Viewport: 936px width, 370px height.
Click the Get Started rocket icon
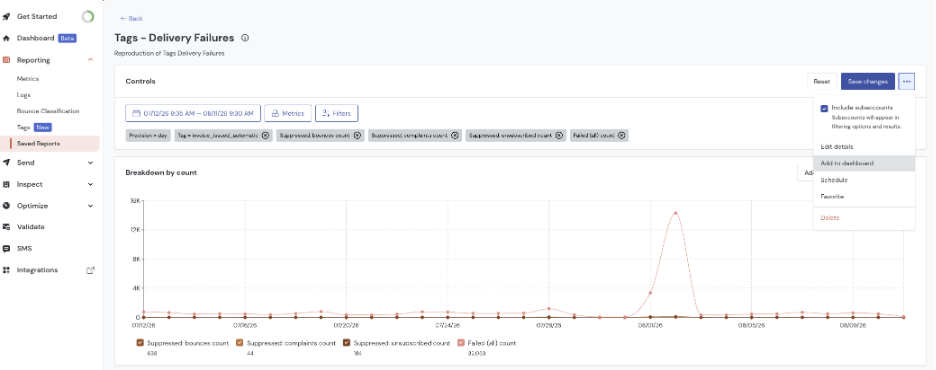(x=7, y=17)
